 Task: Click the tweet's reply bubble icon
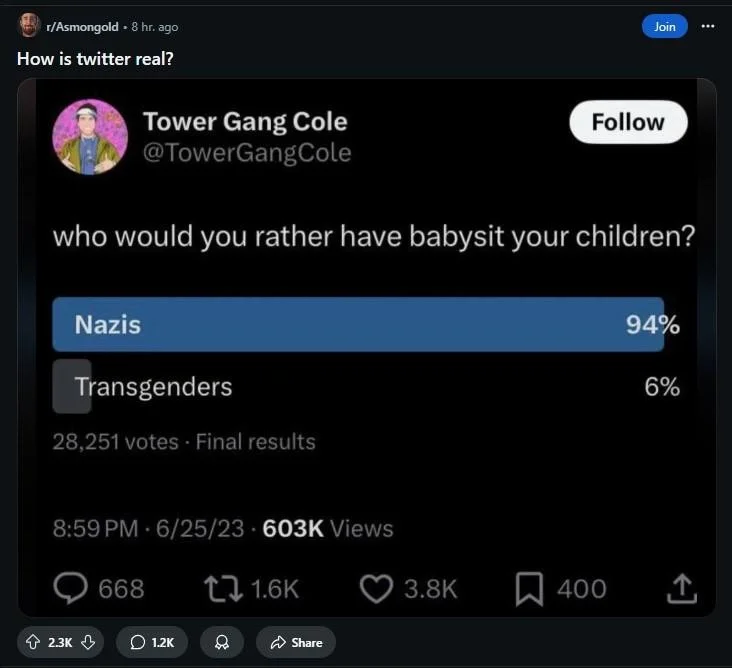(x=69, y=589)
